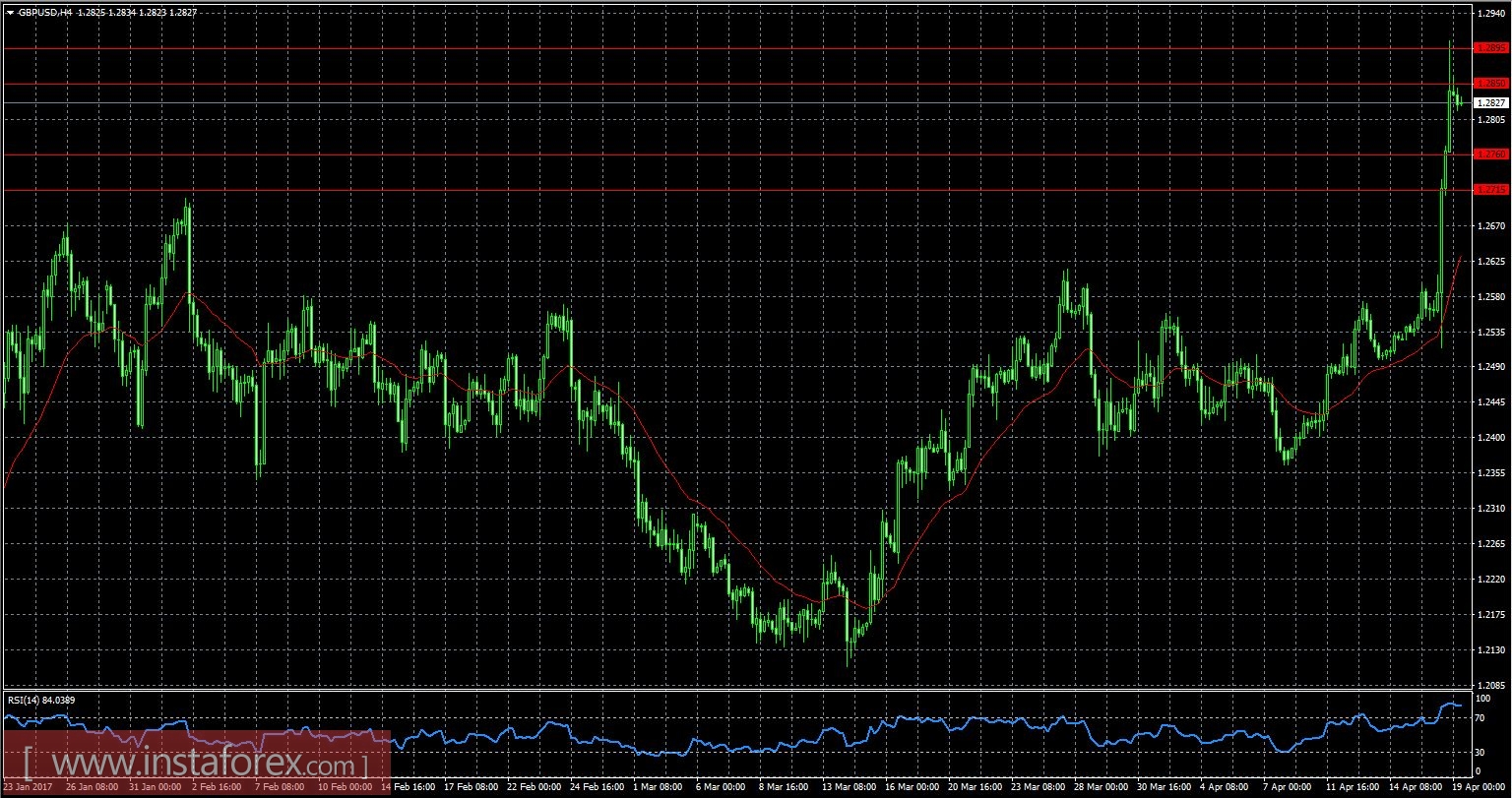Click the 1.2805 price axis label

coord(1491,119)
